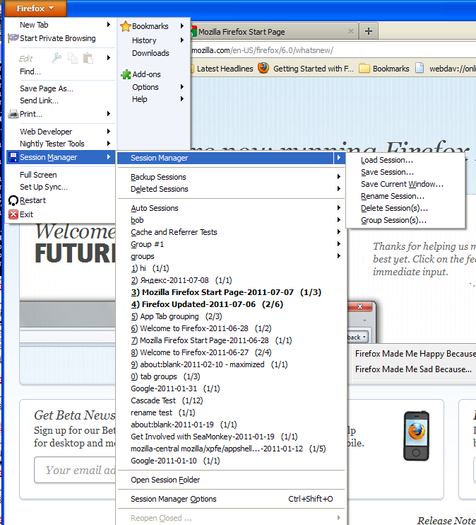Click 'Firefox Made Me Happy Because' link
The image size is (476, 525).
(415, 354)
